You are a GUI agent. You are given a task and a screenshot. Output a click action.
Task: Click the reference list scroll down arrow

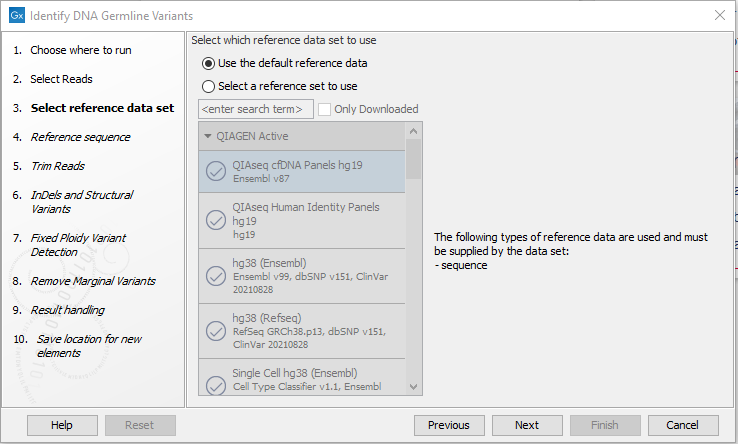pos(414,387)
